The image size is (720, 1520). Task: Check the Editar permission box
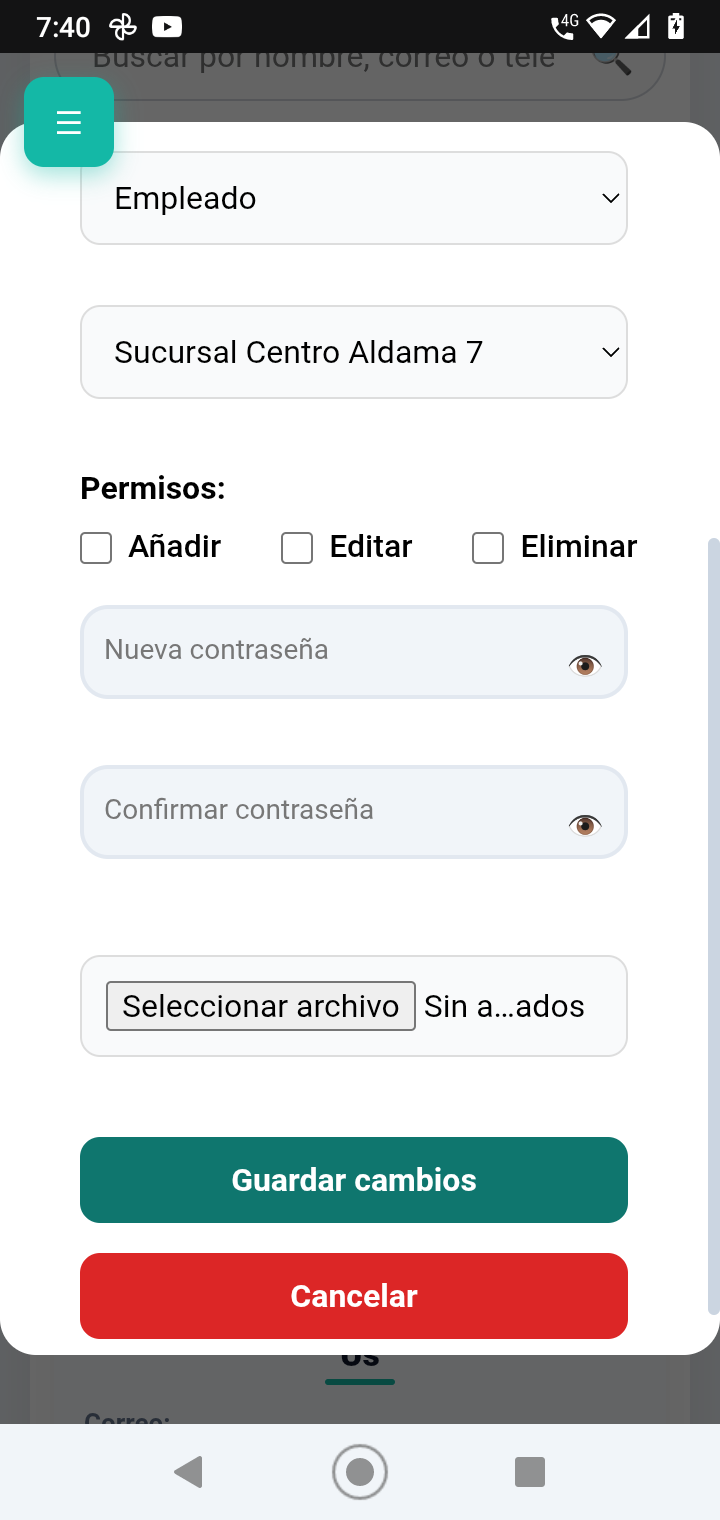297,548
